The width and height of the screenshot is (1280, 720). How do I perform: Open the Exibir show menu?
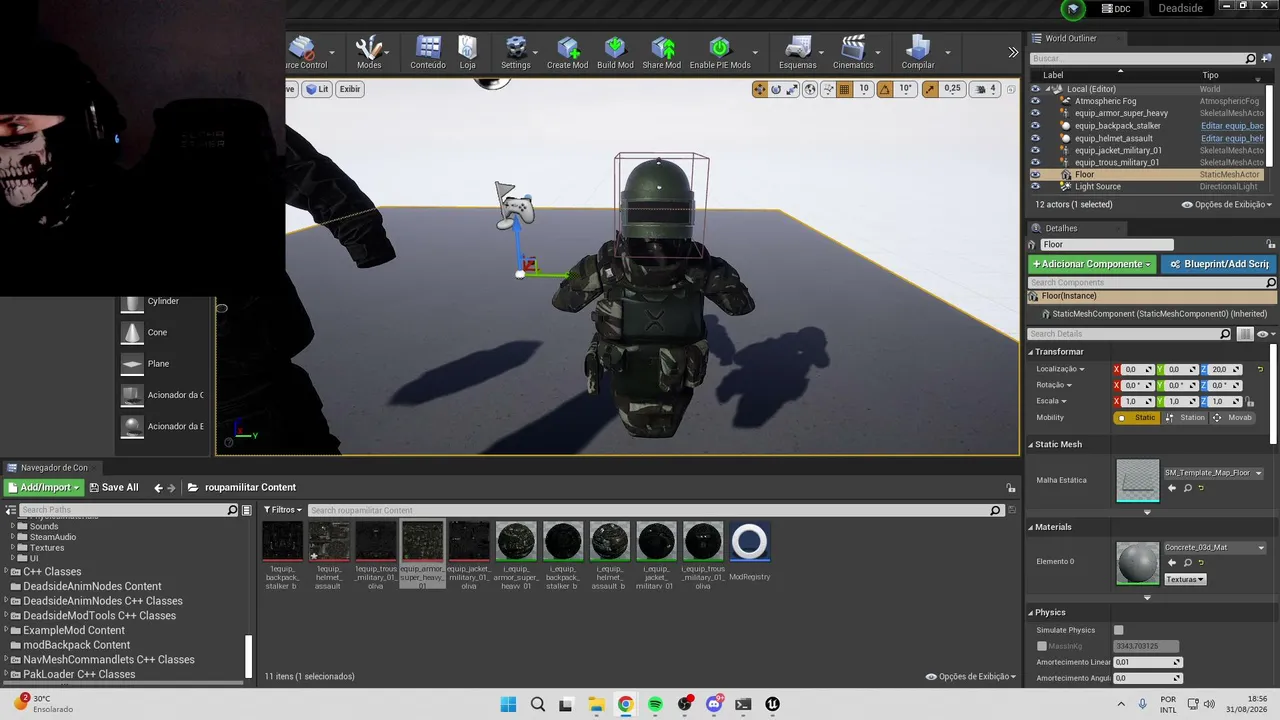tap(350, 89)
